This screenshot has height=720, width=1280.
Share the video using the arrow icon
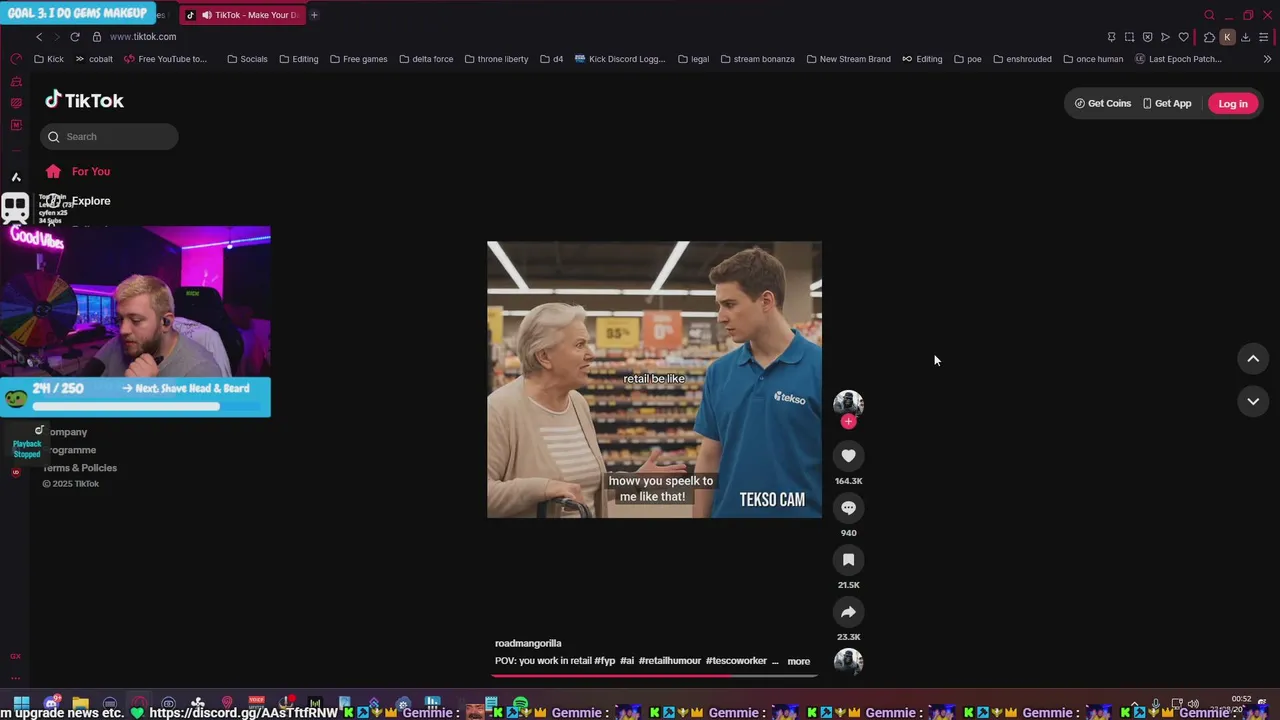click(848, 612)
